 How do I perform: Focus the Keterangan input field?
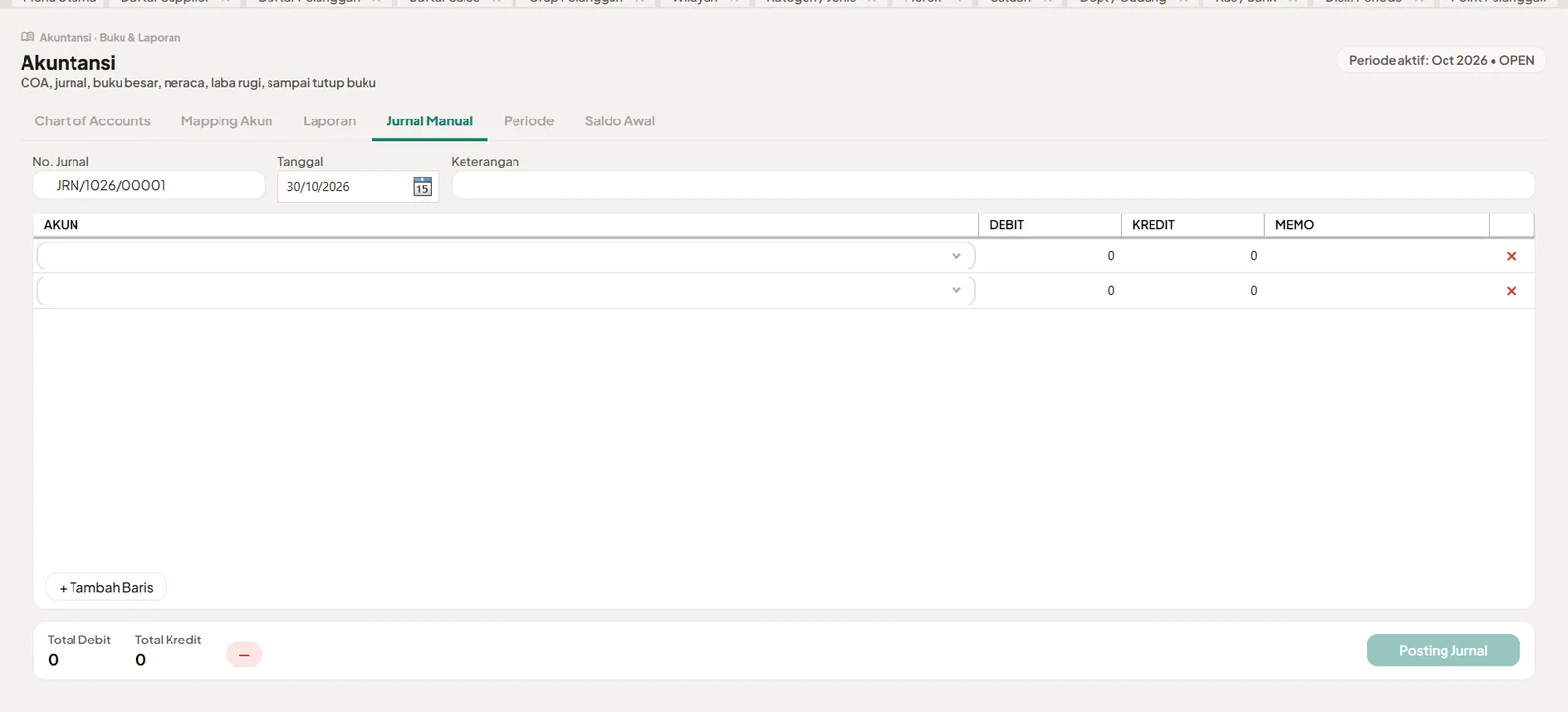coord(993,185)
